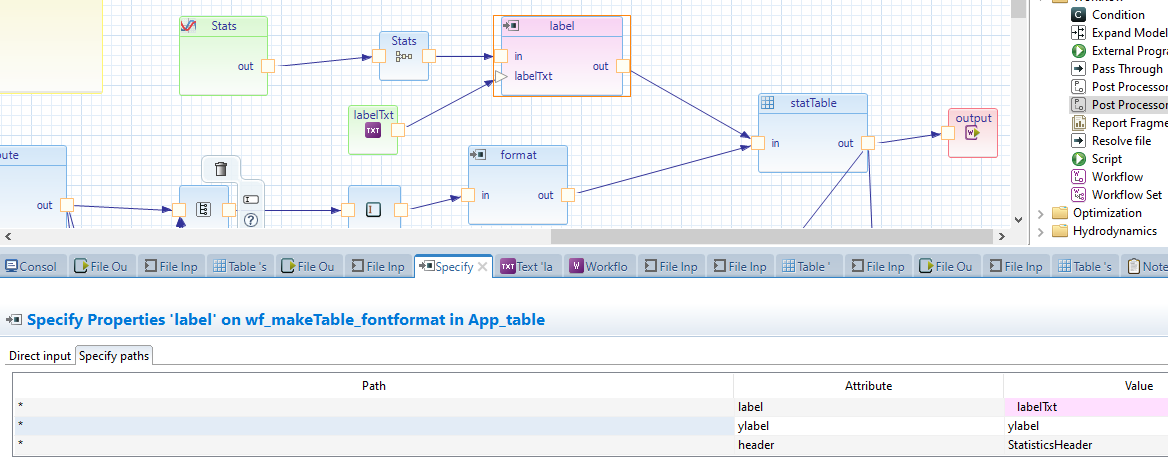
Task: Select the output report node icon
Action: (972, 133)
